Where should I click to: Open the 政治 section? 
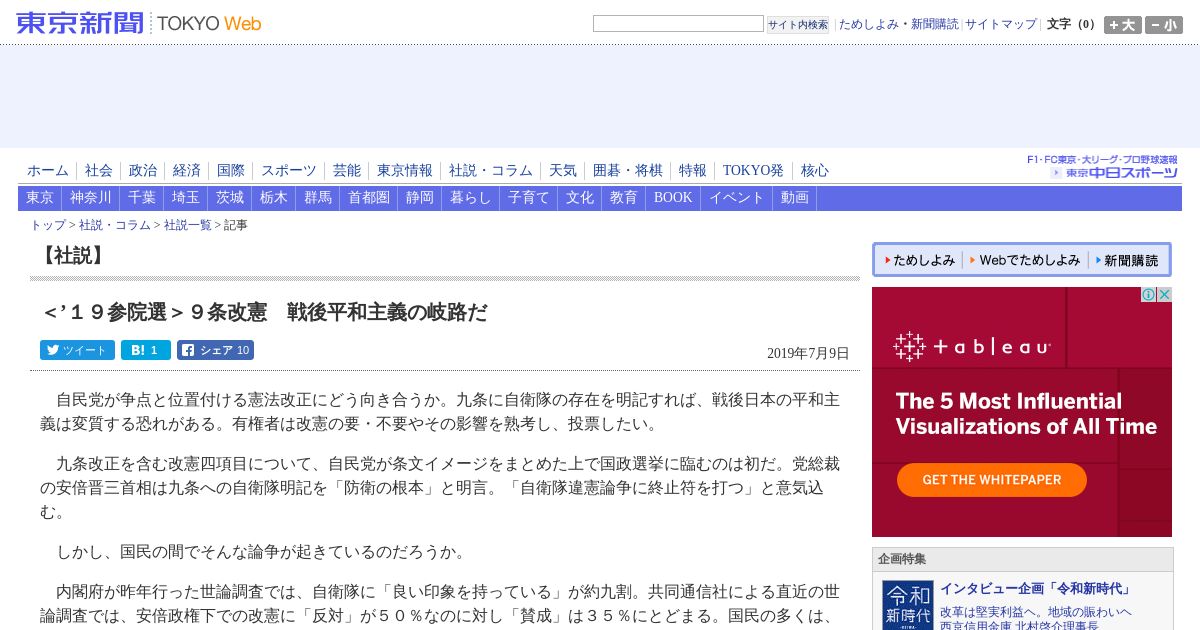(x=143, y=171)
